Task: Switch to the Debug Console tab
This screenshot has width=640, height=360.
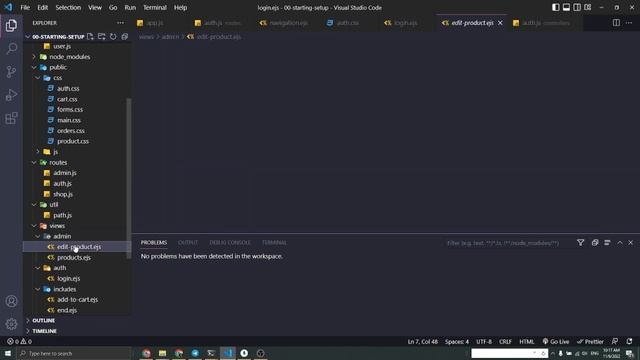Action: pos(230,242)
